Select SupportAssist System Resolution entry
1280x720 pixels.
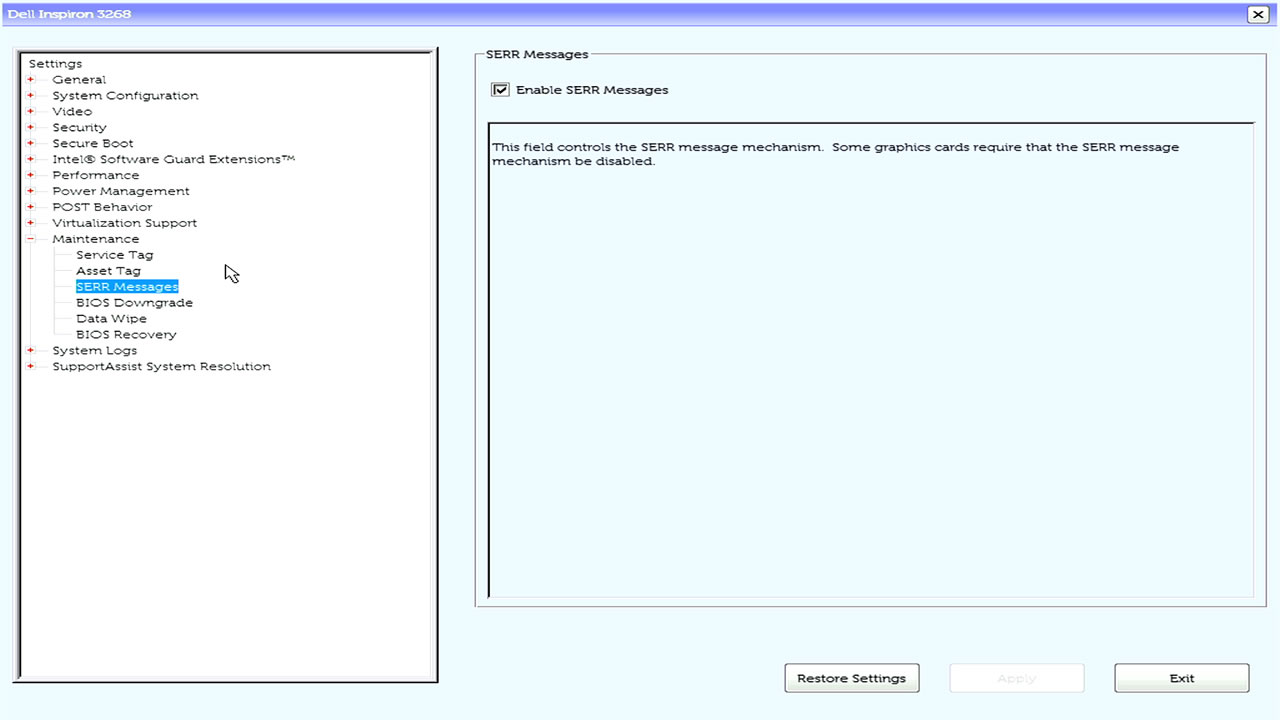(161, 367)
